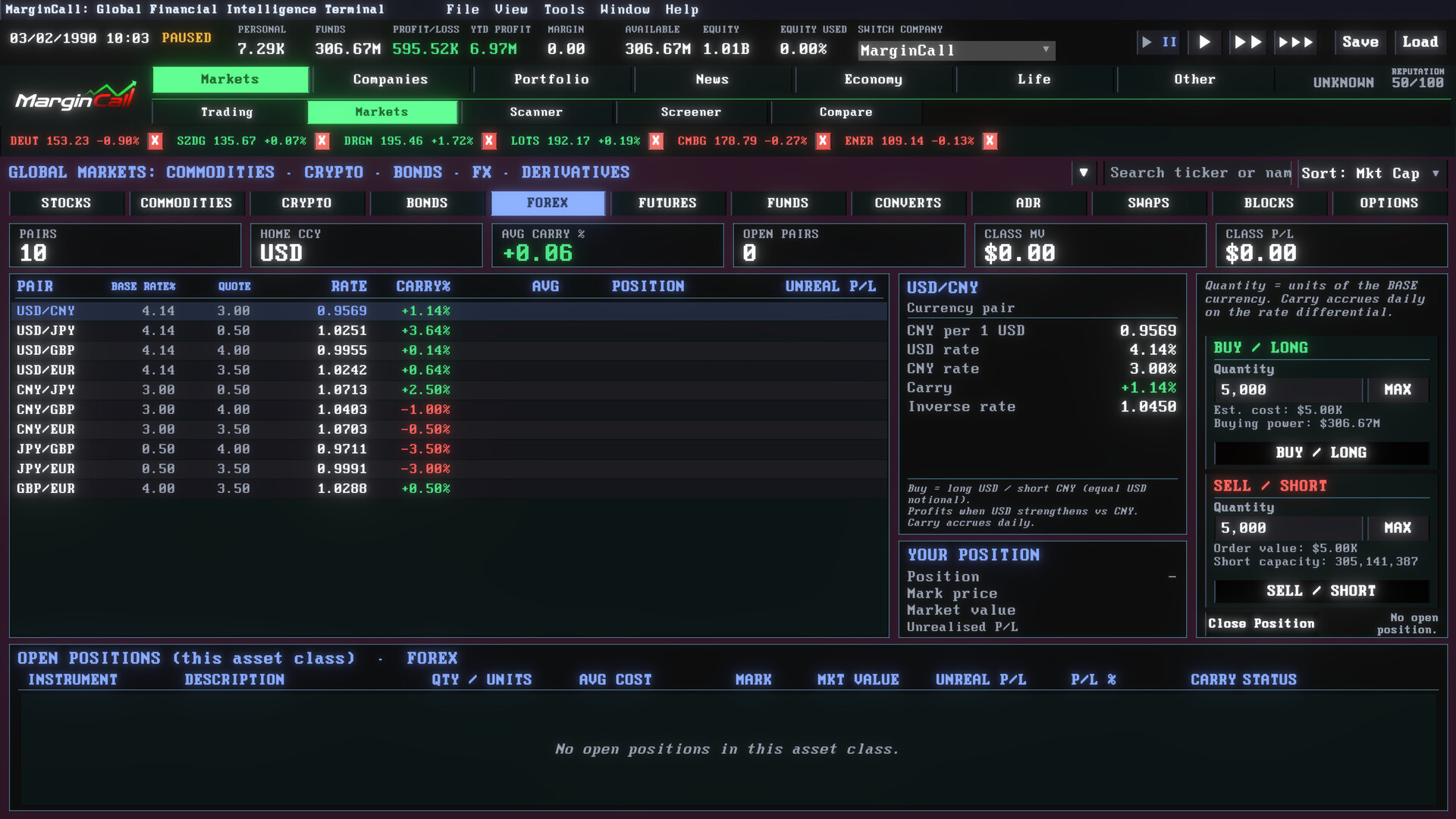Select the FUNDS asset class tab
This screenshot has height=819, width=1456.
coord(788,203)
